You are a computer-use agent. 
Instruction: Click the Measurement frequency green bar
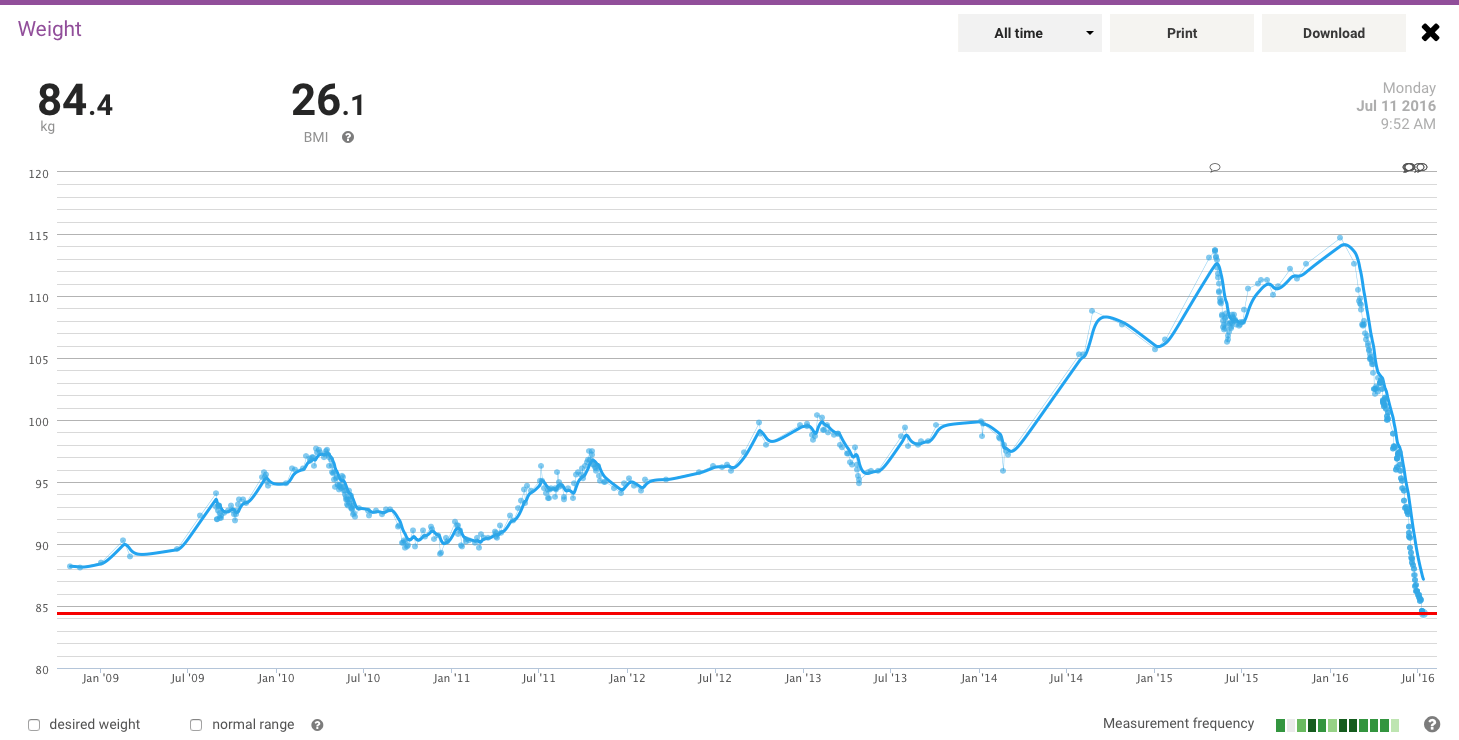click(x=1338, y=725)
